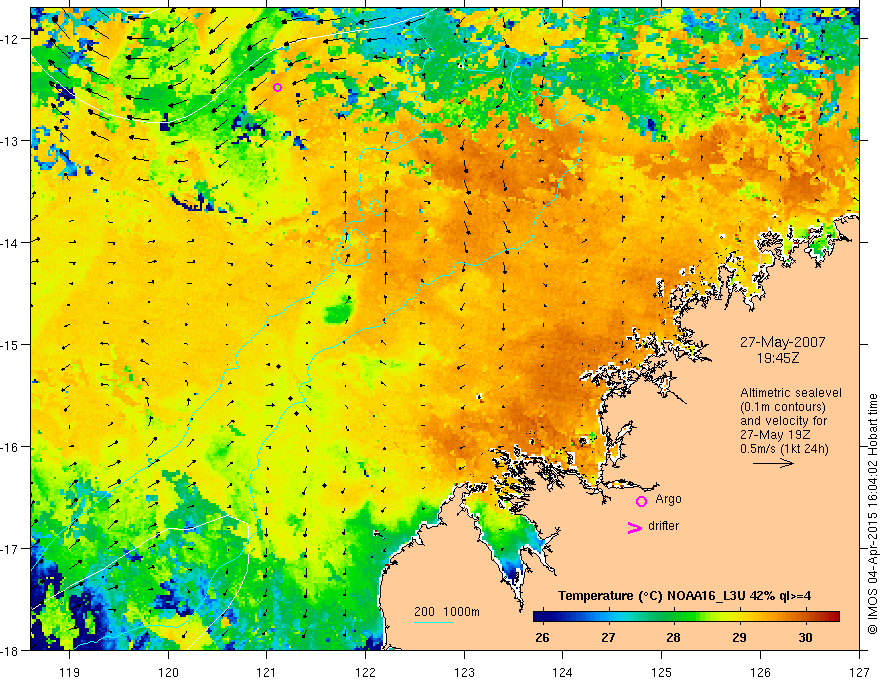Click the IMOS copyright timestamp text
Viewport: 880px width, 680px height.
point(872,514)
